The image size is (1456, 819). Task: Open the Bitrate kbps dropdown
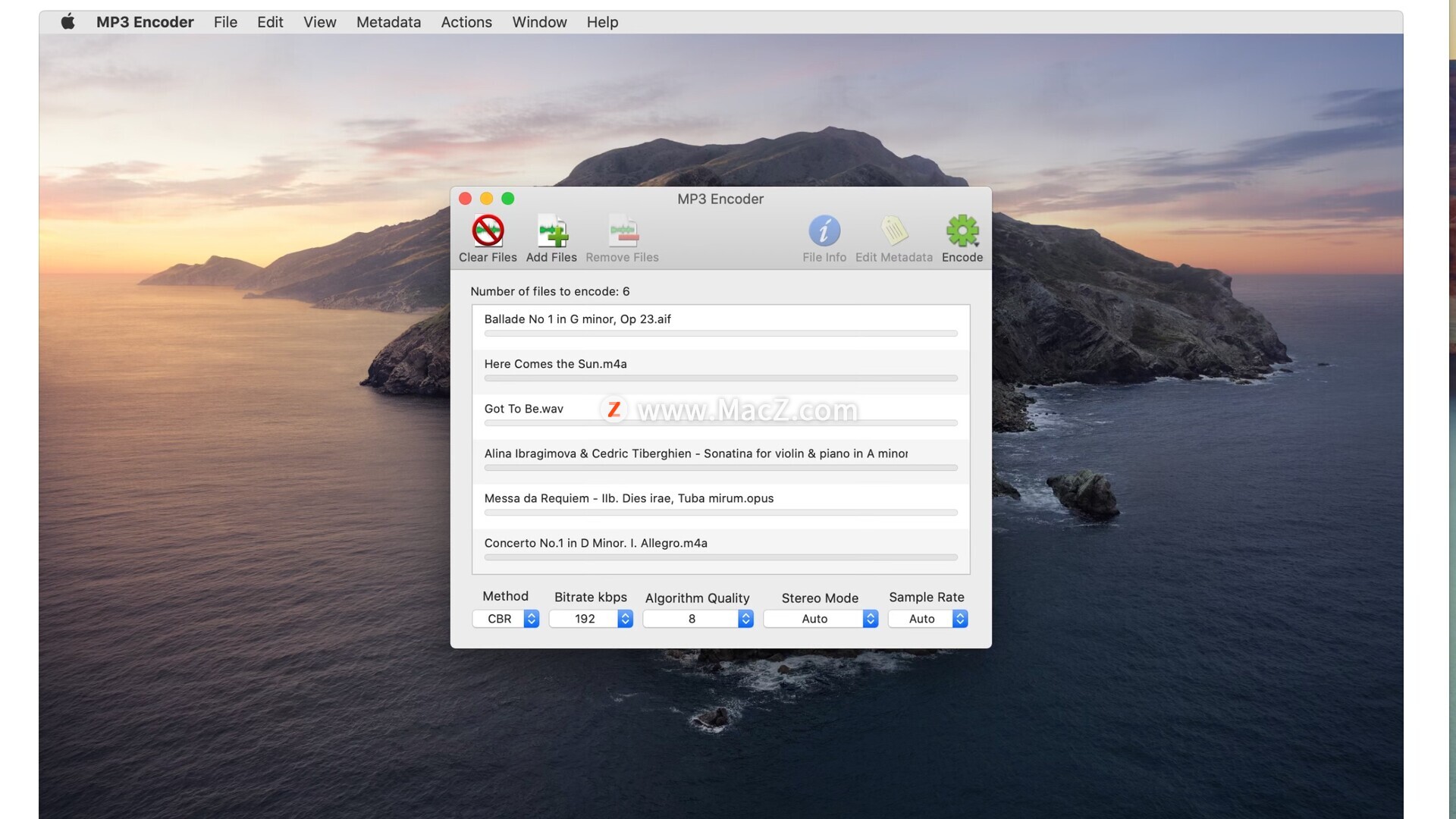[591, 619]
